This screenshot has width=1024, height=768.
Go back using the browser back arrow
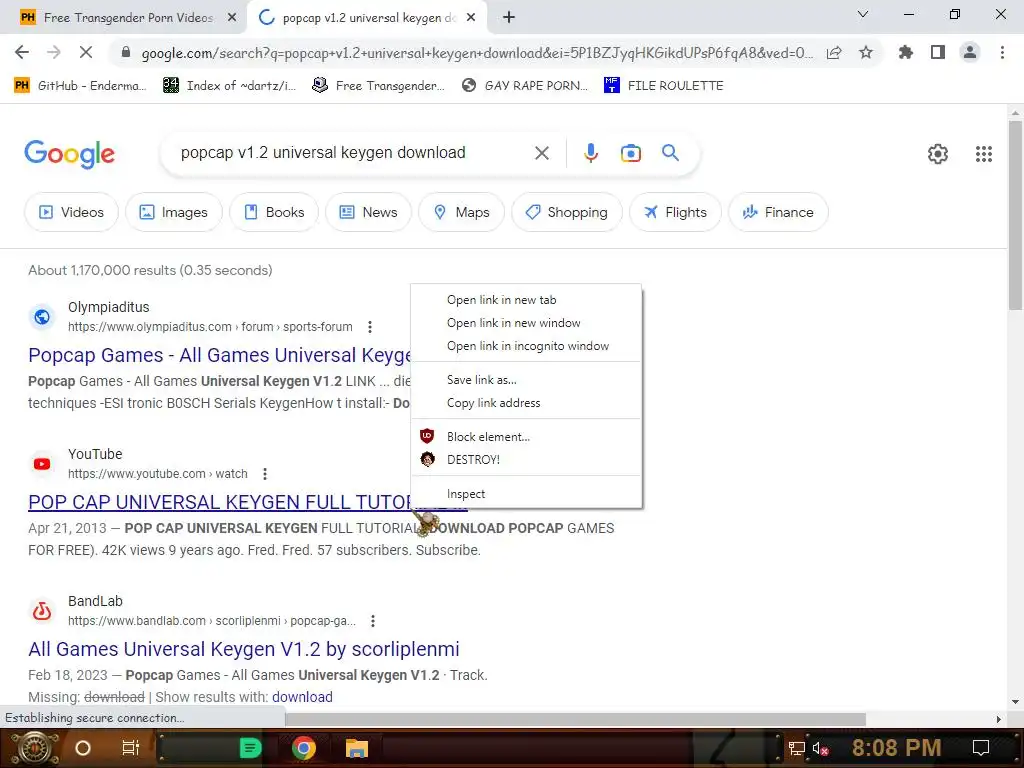coord(22,52)
